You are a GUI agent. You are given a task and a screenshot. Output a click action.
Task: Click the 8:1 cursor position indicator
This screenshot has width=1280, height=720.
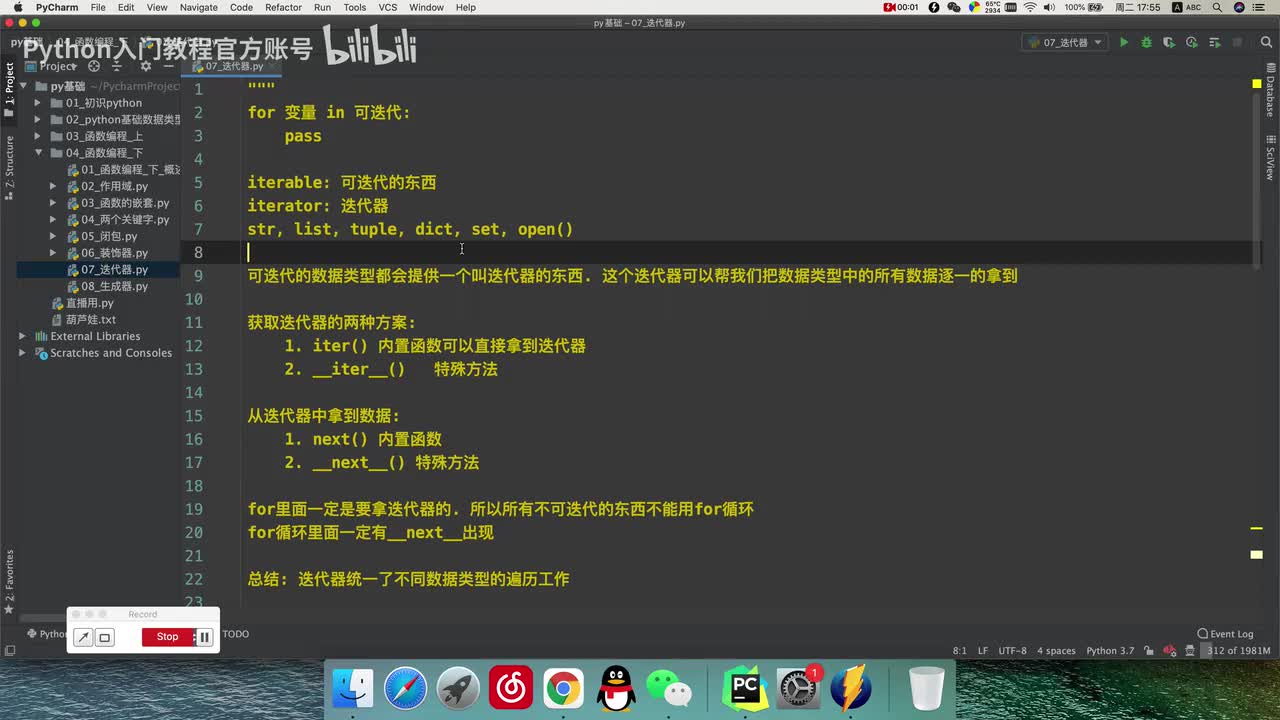click(959, 651)
